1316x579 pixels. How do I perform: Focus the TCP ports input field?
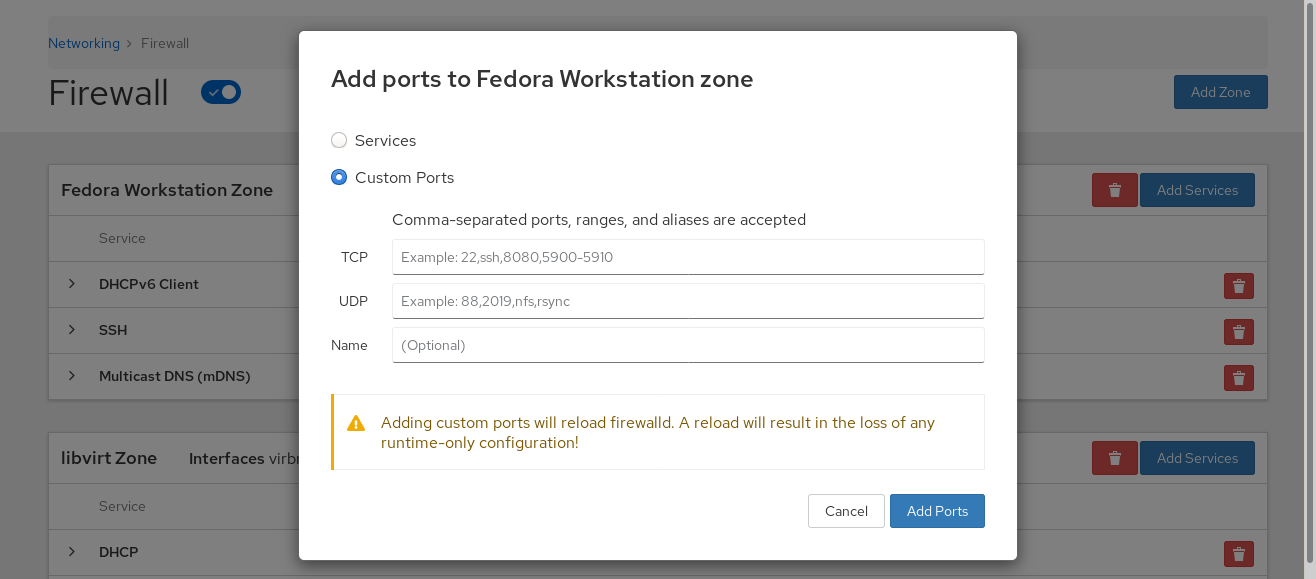point(688,257)
